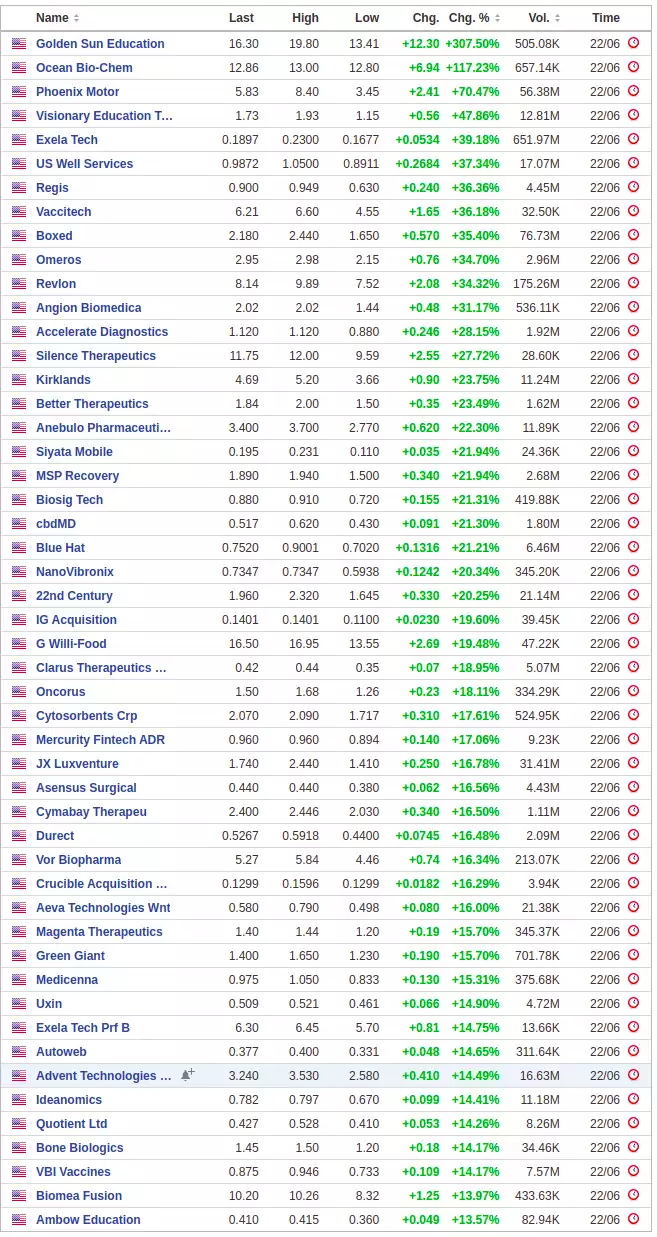Click Exela Tech's volume 651.97M
Image resolution: width=657 pixels, height=1237 pixels.
pyautogui.click(x=537, y=140)
